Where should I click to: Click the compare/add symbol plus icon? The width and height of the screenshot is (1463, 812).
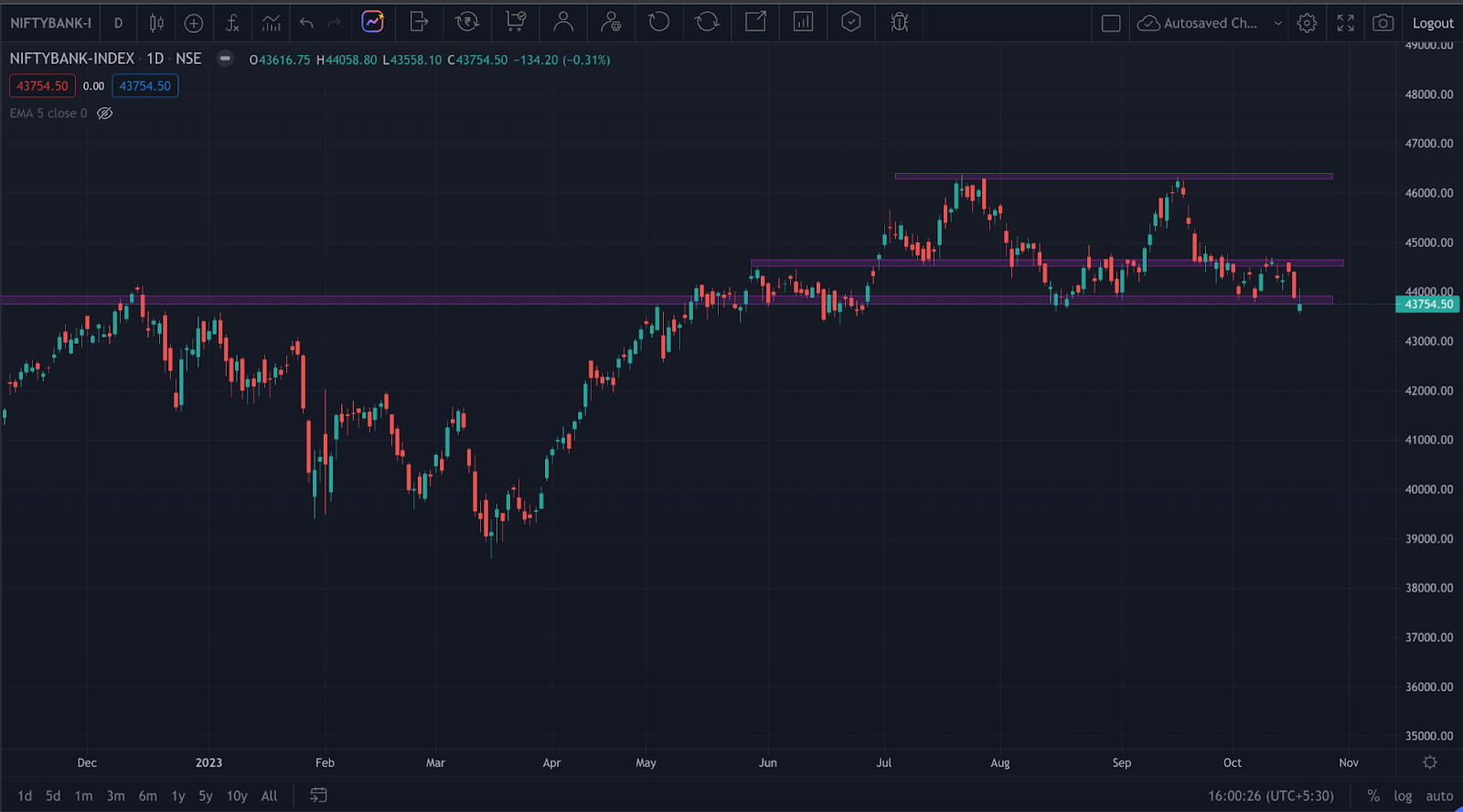[194, 23]
